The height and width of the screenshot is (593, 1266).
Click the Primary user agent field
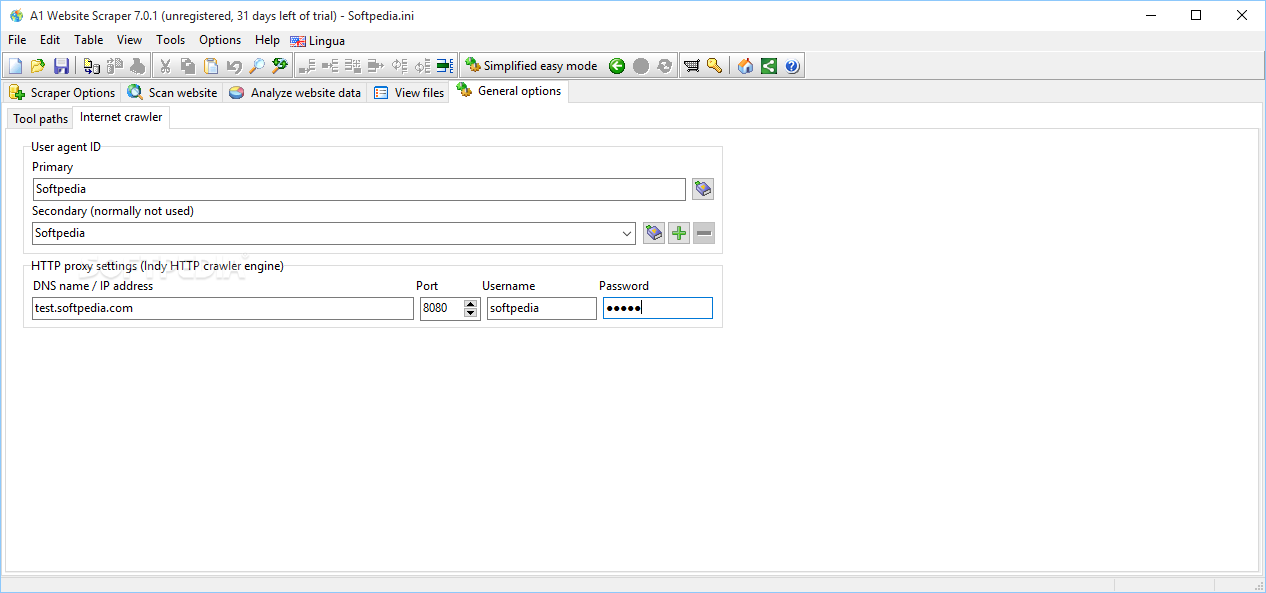(x=359, y=189)
